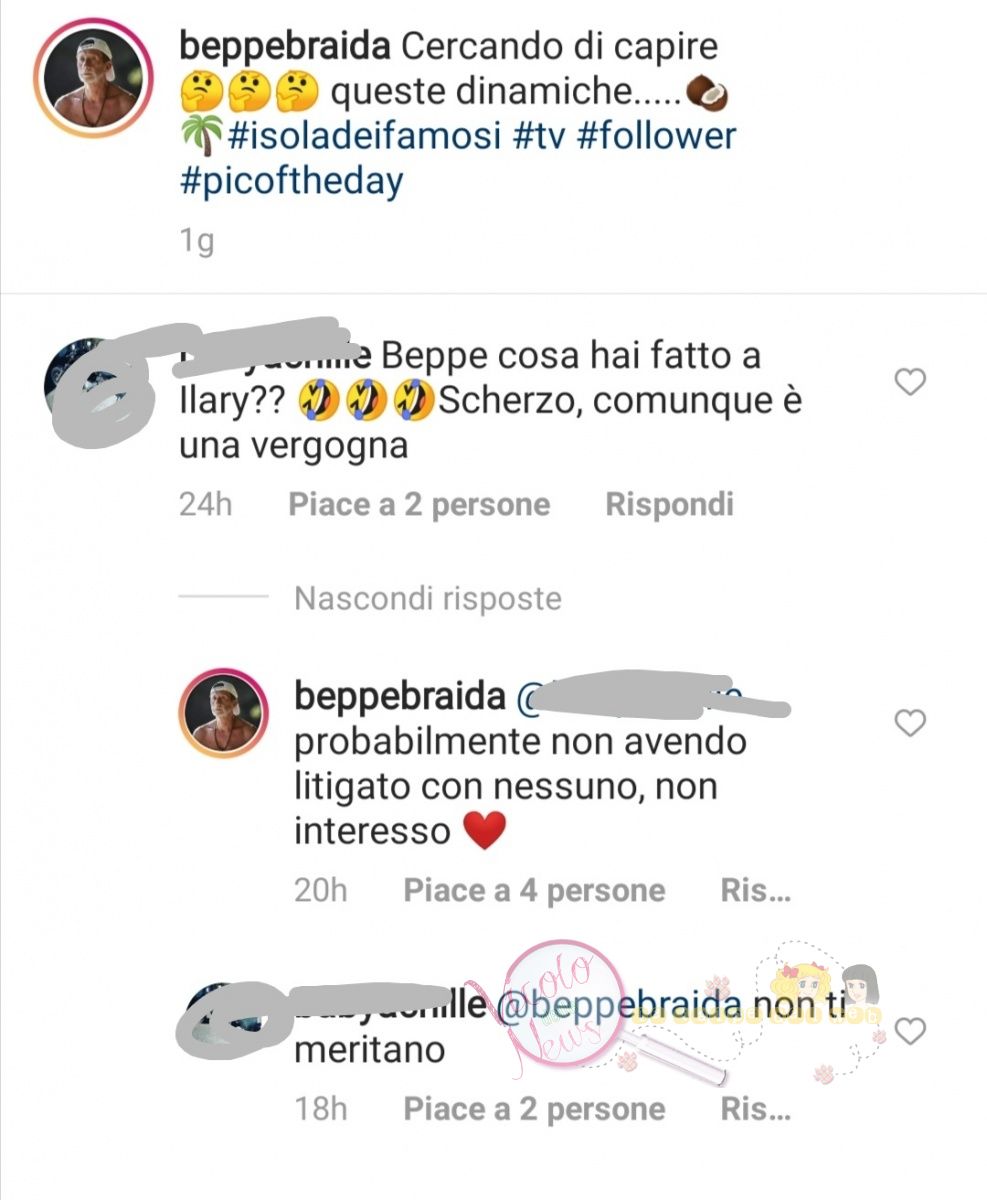Open the #follower hashtag

coord(655,135)
